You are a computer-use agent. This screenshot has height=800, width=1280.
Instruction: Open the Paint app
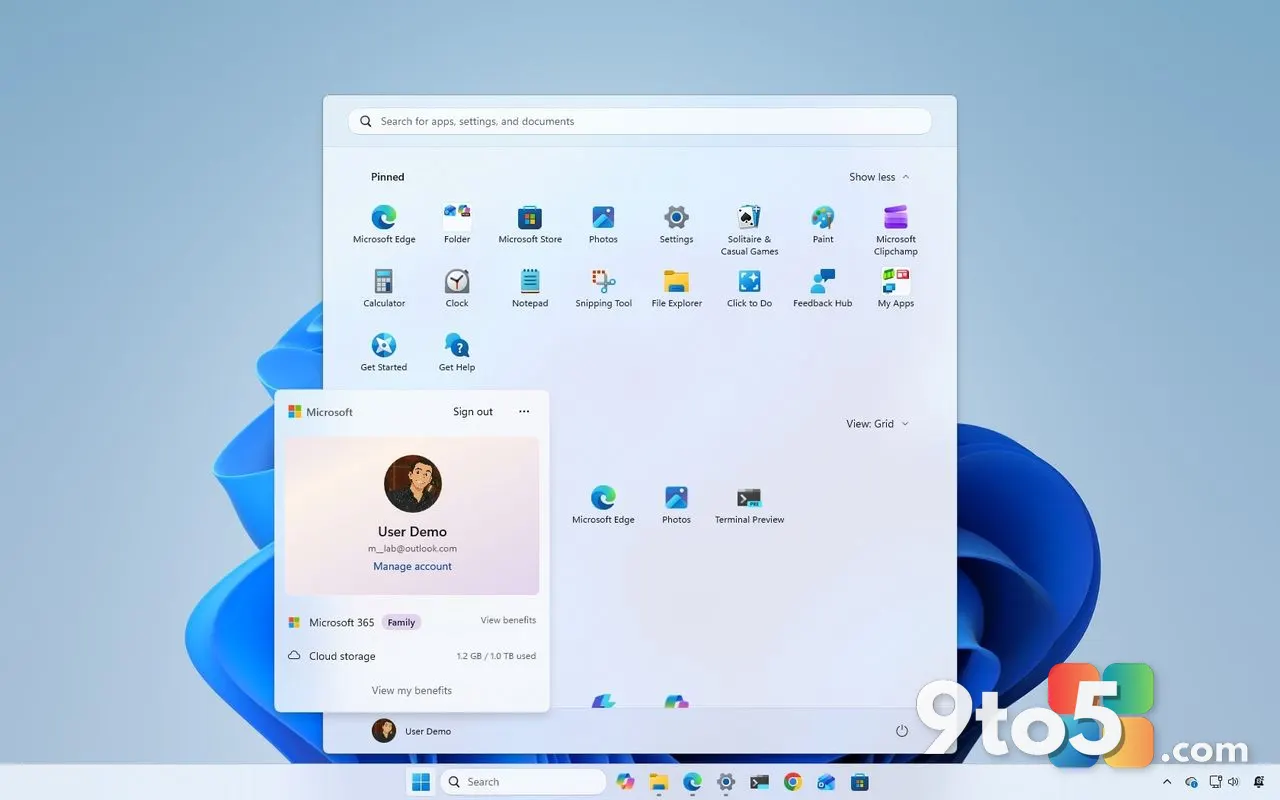click(823, 224)
